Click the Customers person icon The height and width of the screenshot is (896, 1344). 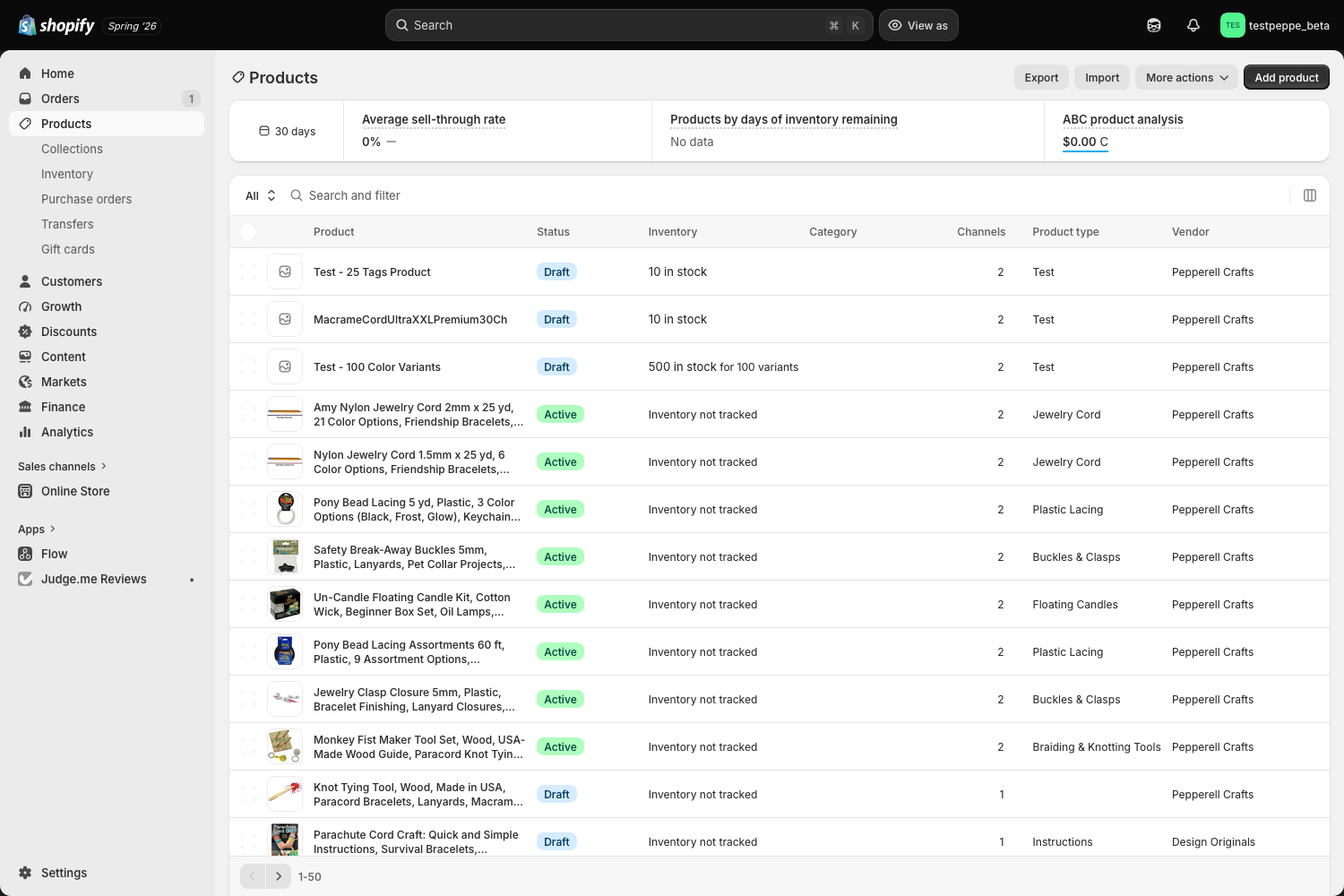(25, 281)
